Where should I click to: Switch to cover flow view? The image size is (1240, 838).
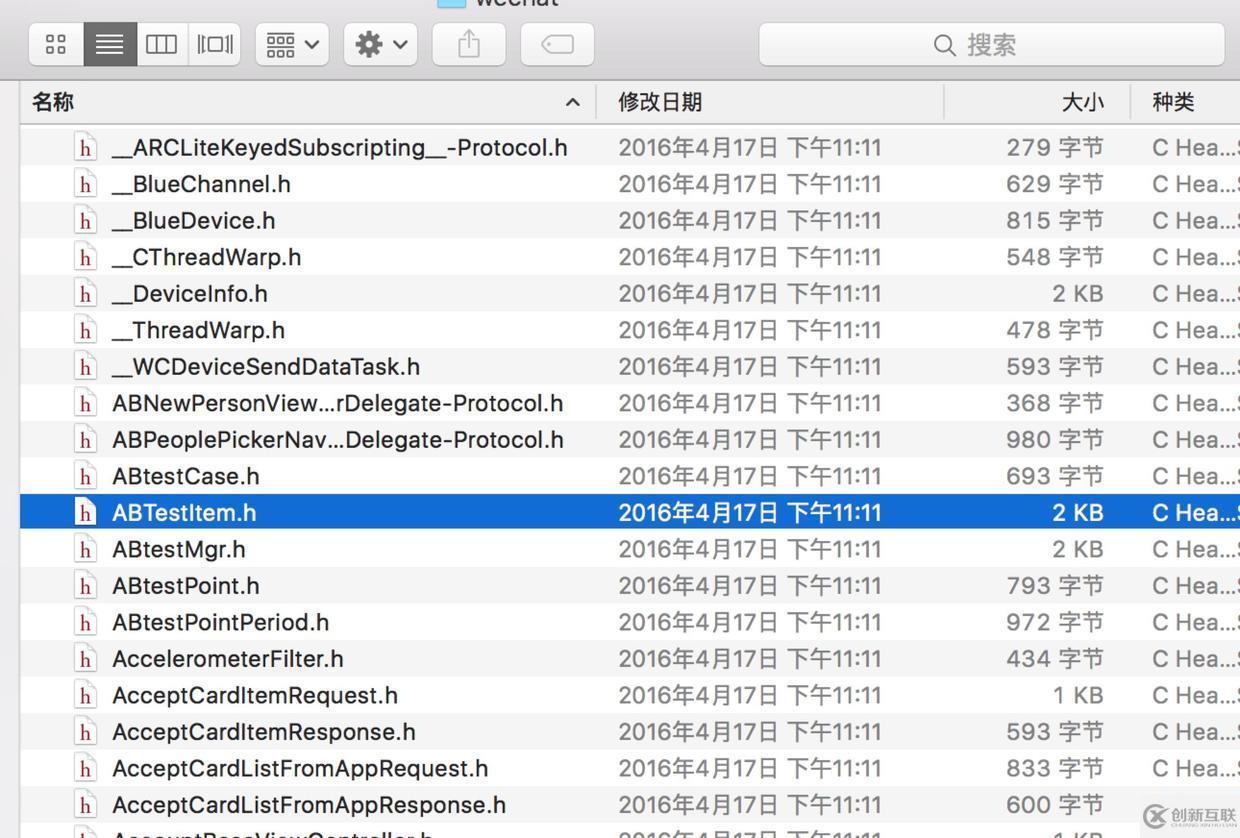215,44
